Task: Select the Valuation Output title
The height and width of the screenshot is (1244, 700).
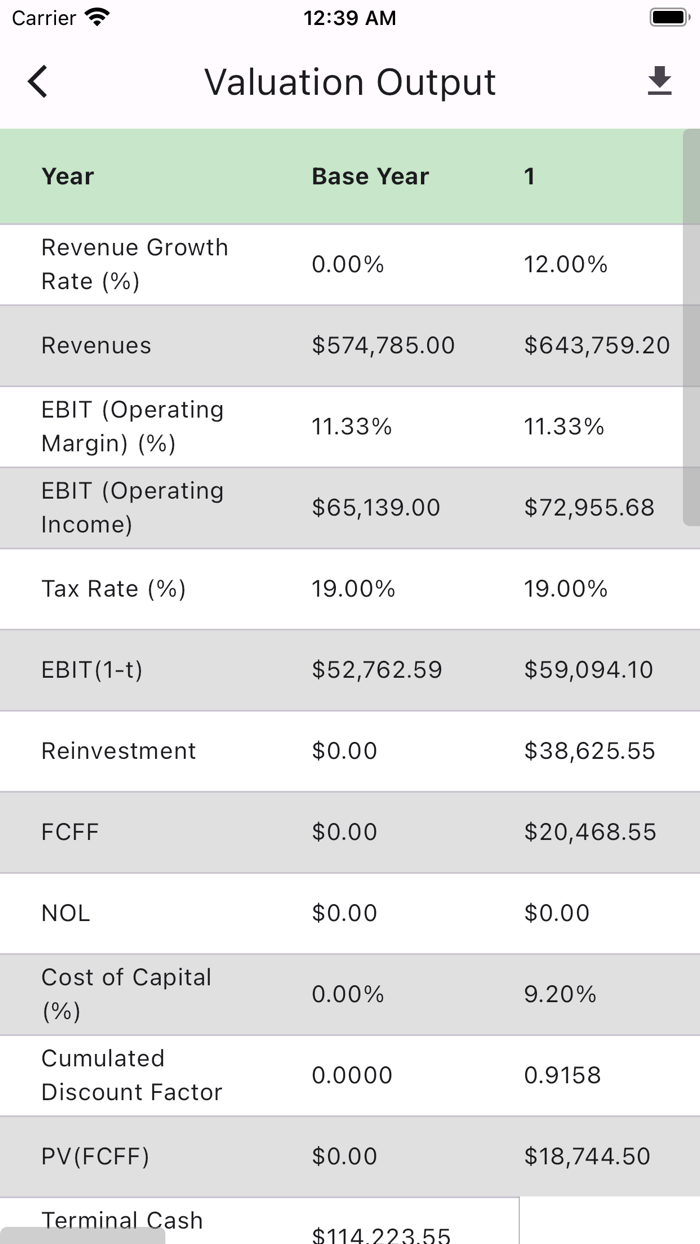Action: [x=350, y=82]
